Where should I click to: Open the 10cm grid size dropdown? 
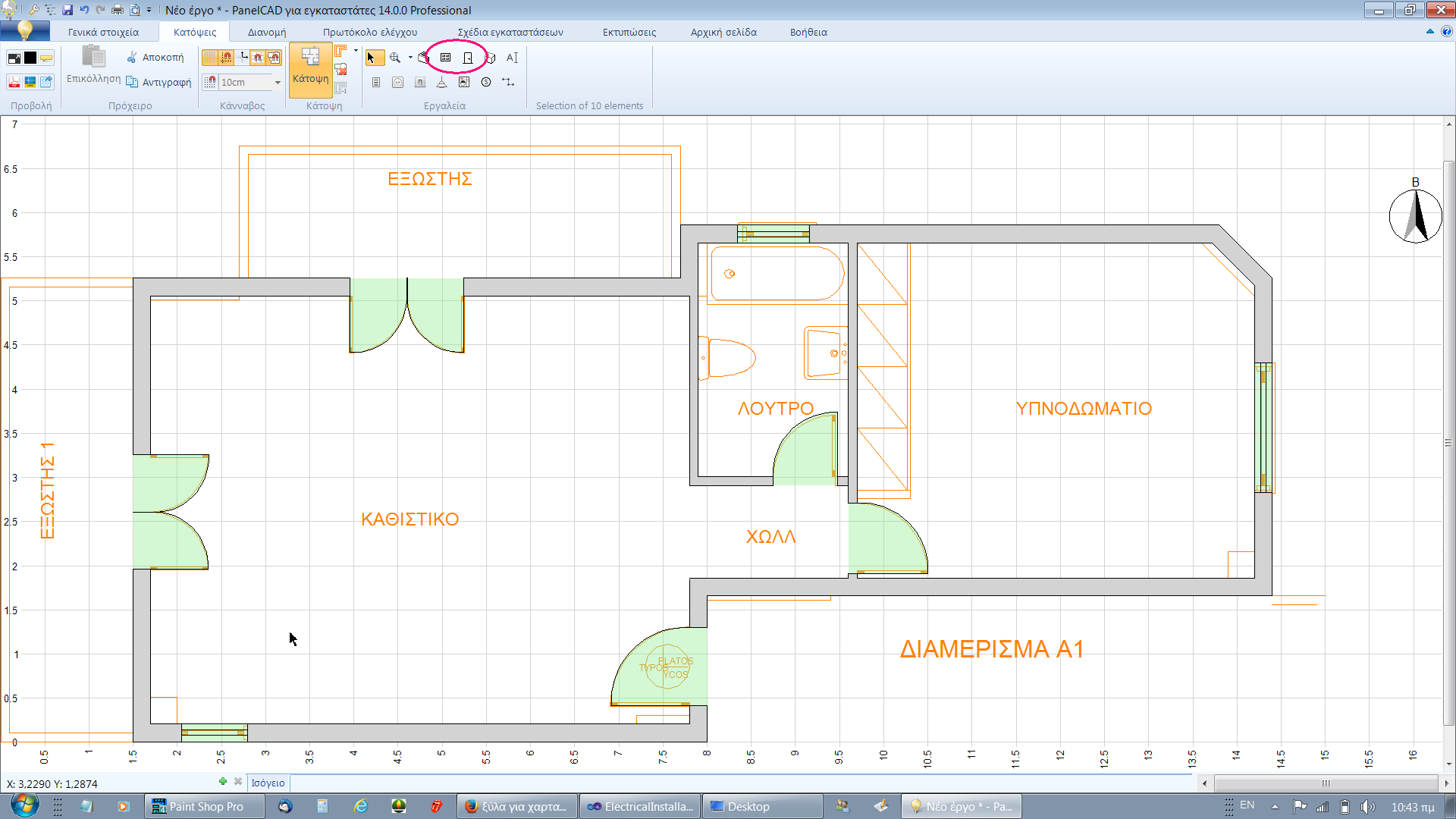coord(278,82)
